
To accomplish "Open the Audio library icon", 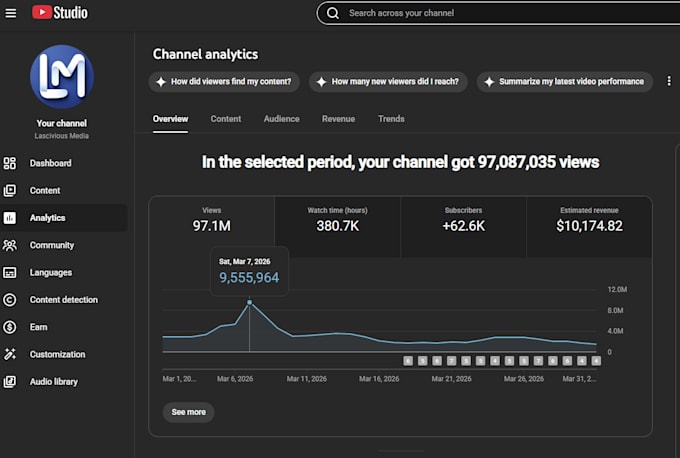I will pos(10,382).
